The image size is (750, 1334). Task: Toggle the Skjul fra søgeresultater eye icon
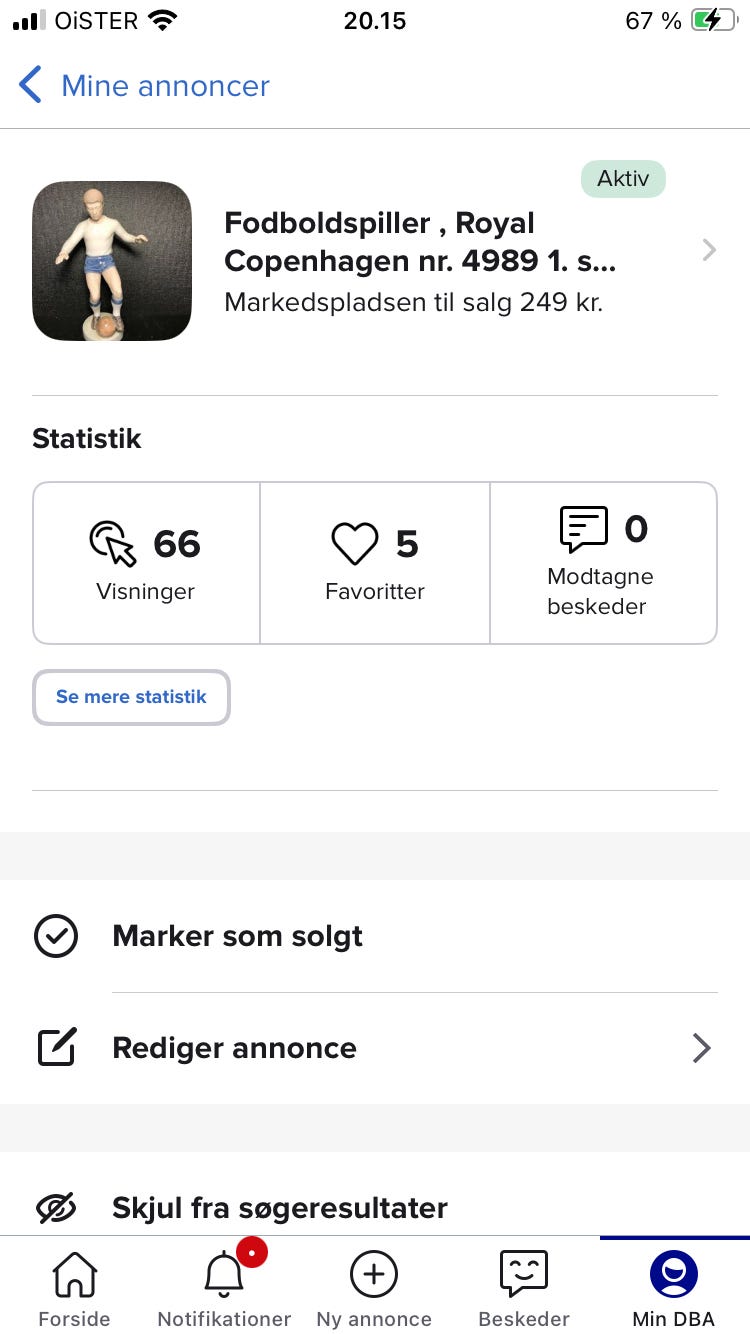point(56,1208)
